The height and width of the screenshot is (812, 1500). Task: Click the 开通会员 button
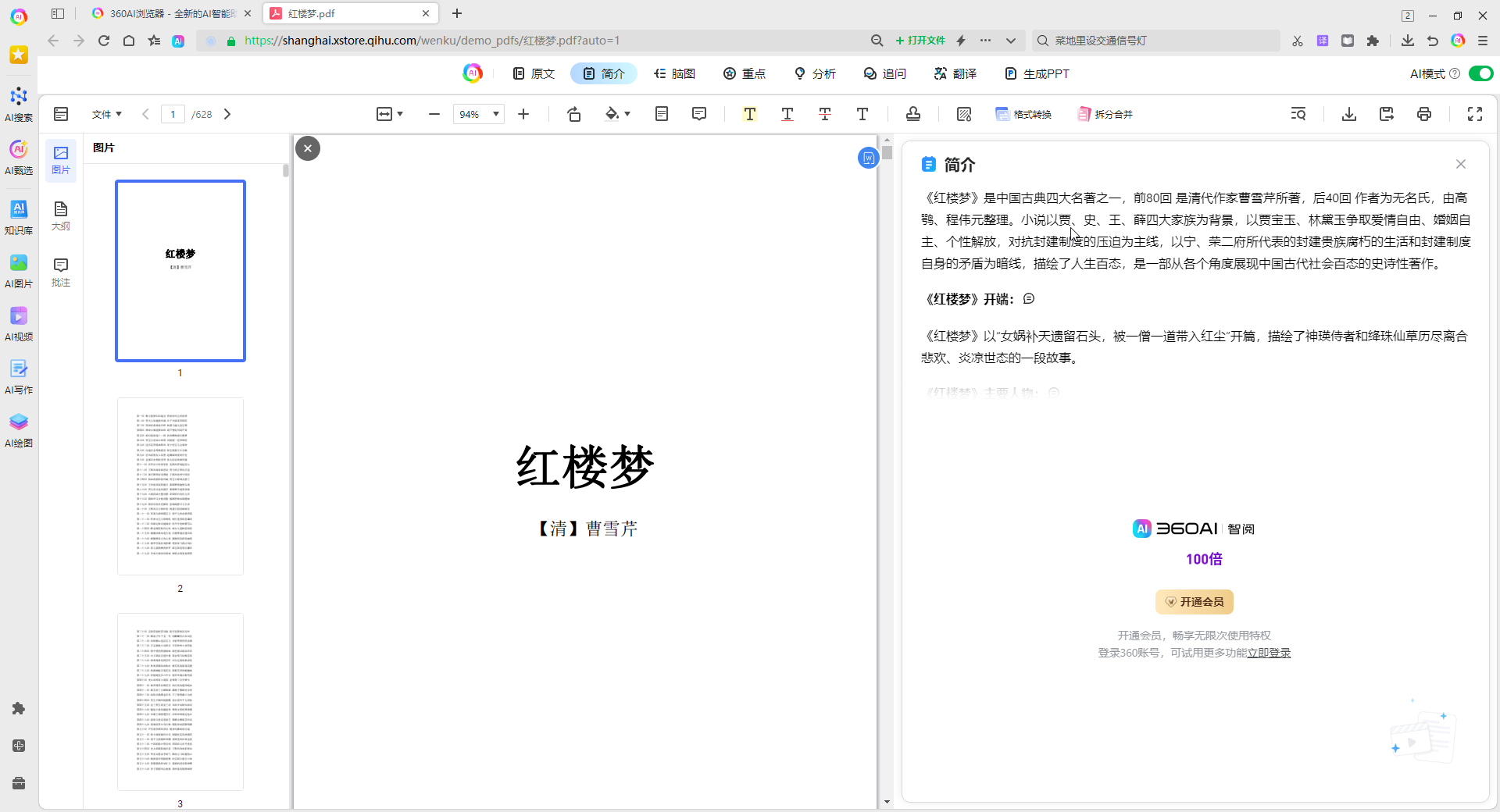[1194, 601]
